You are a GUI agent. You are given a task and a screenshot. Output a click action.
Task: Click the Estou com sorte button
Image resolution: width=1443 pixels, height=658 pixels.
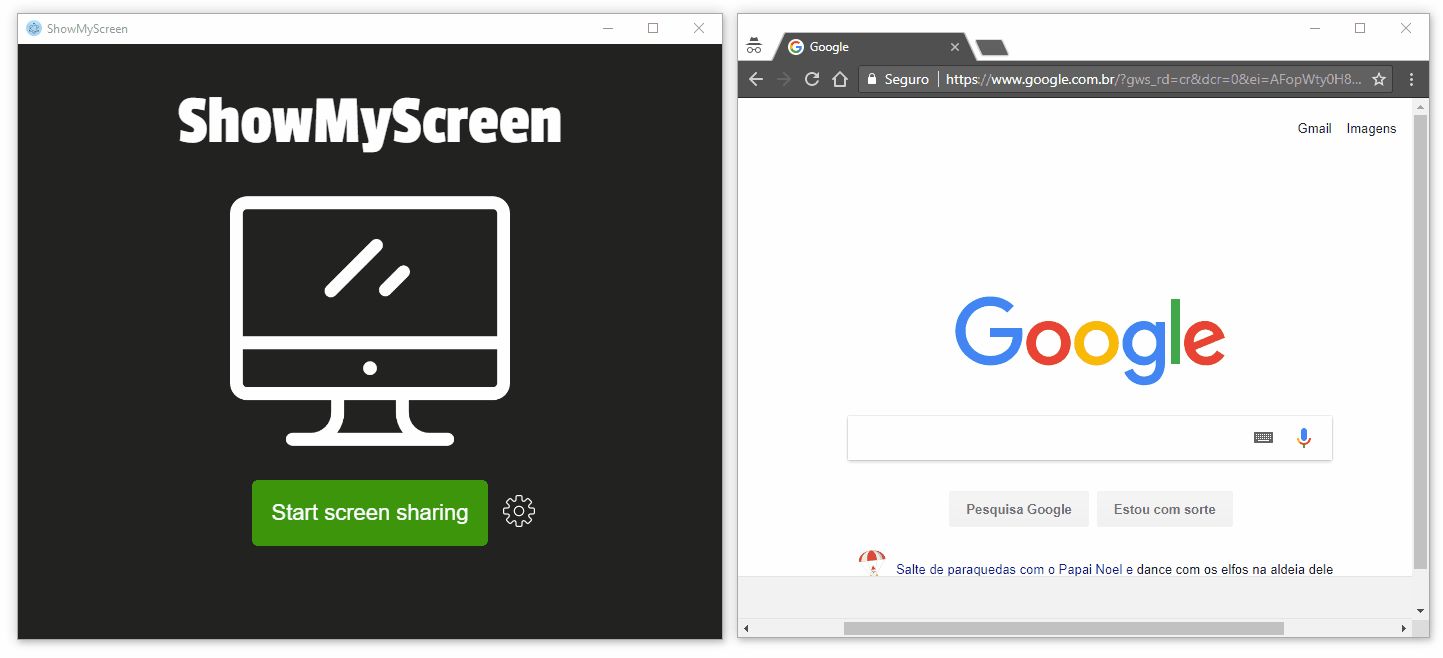coord(1165,509)
